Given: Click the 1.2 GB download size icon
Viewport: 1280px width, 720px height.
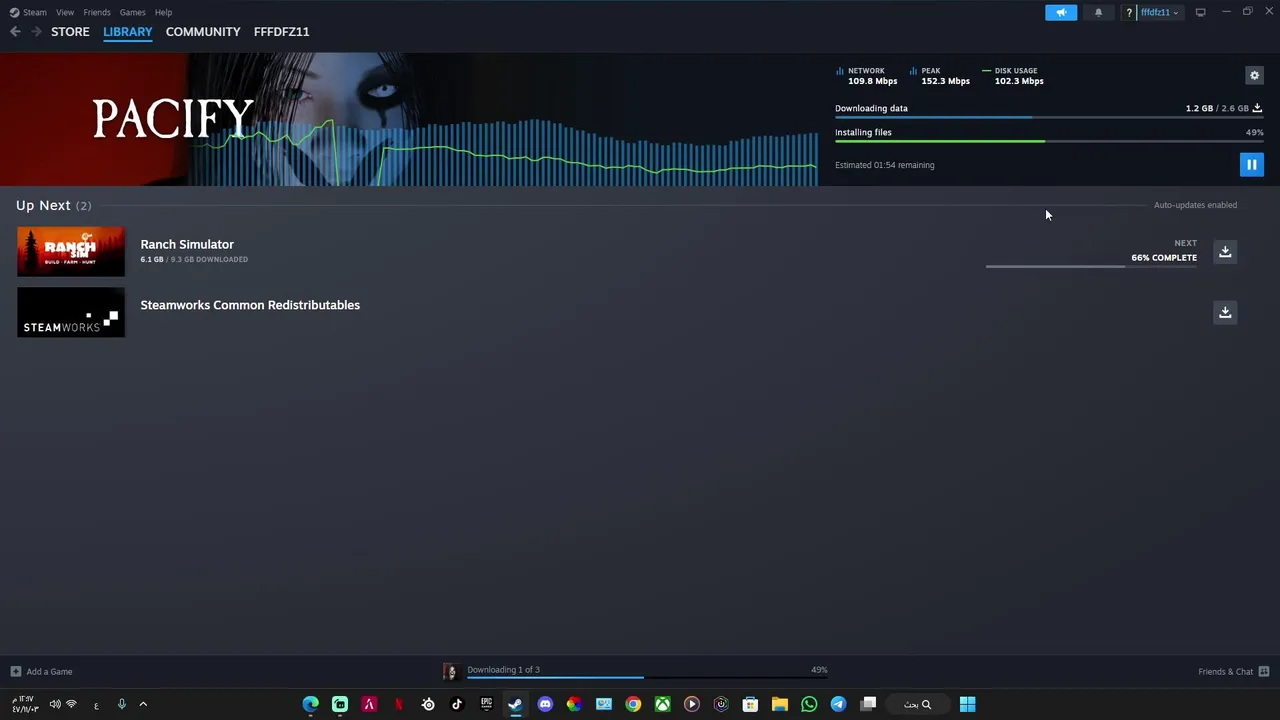Looking at the screenshot, I should 1257,108.
